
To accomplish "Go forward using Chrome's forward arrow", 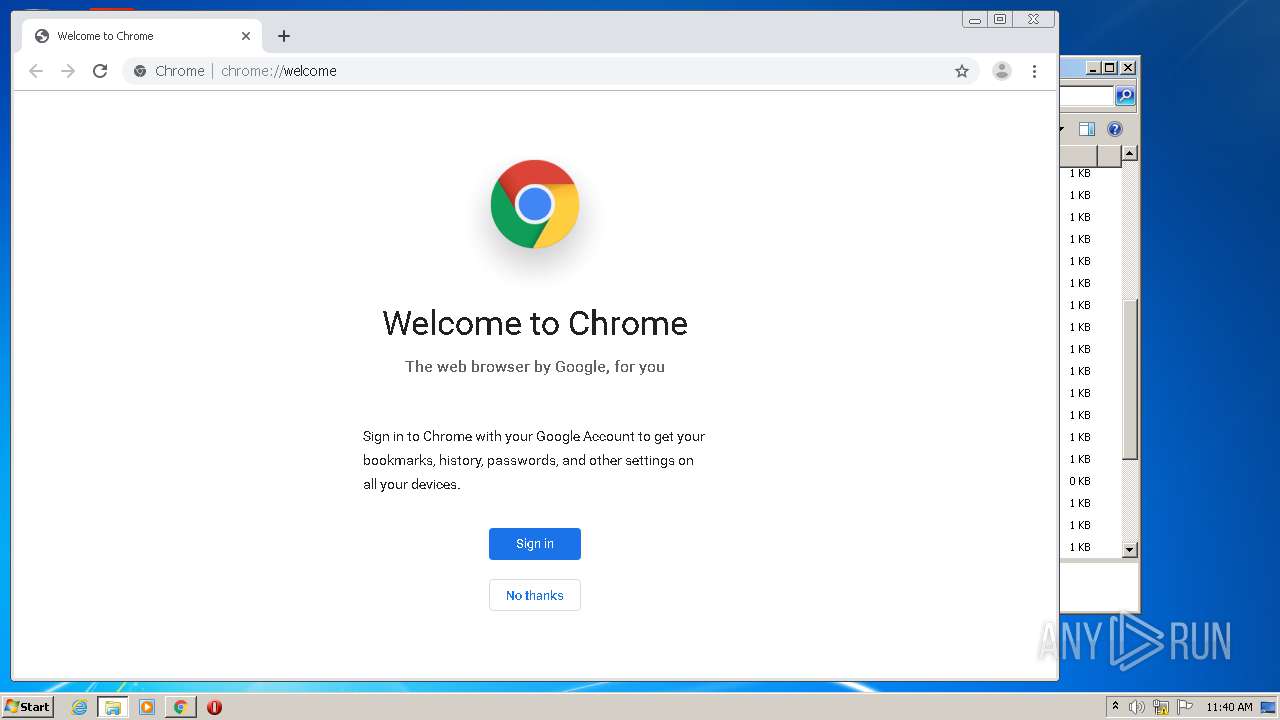I will tap(68, 71).
